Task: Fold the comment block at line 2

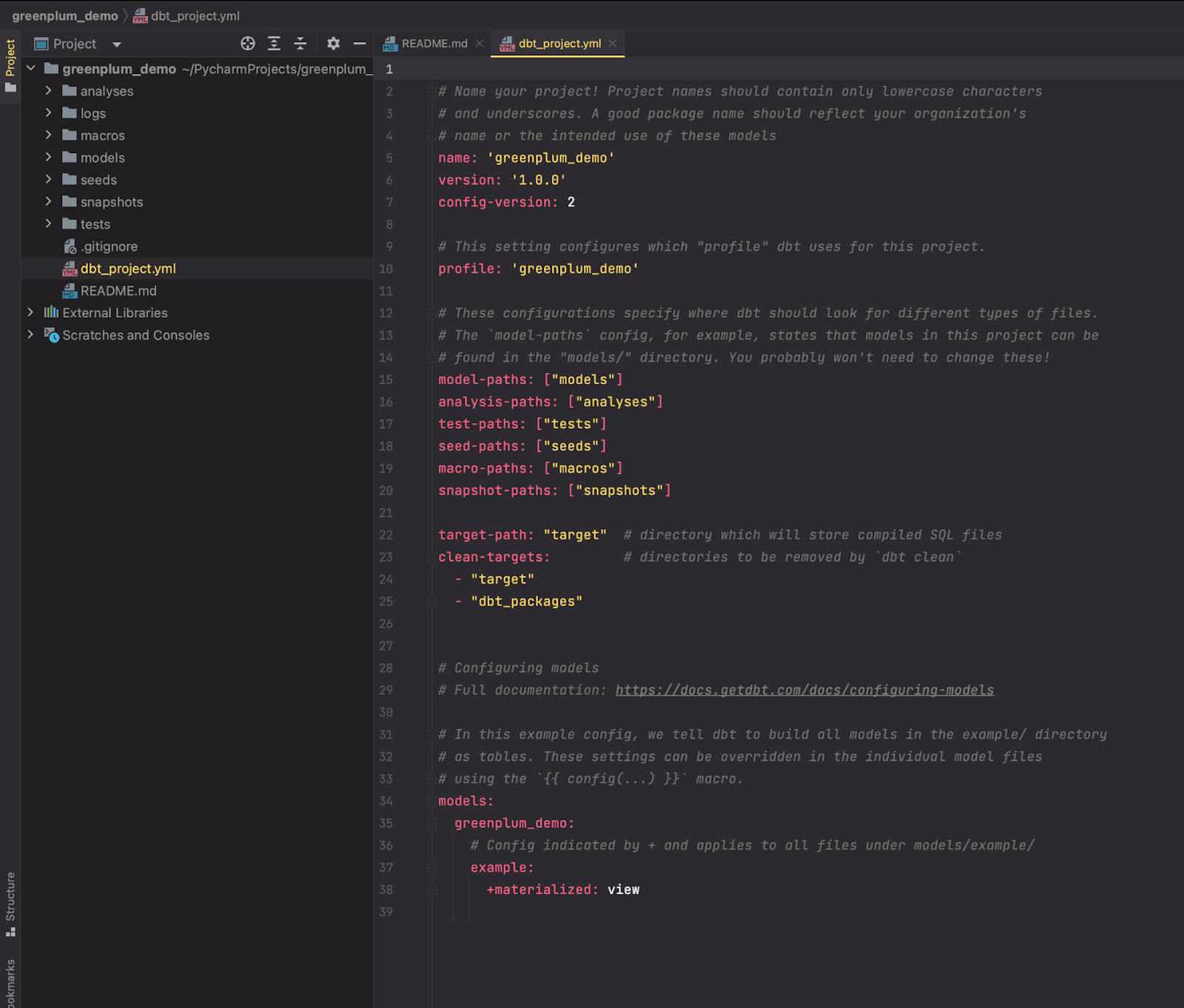Action: pos(431,91)
